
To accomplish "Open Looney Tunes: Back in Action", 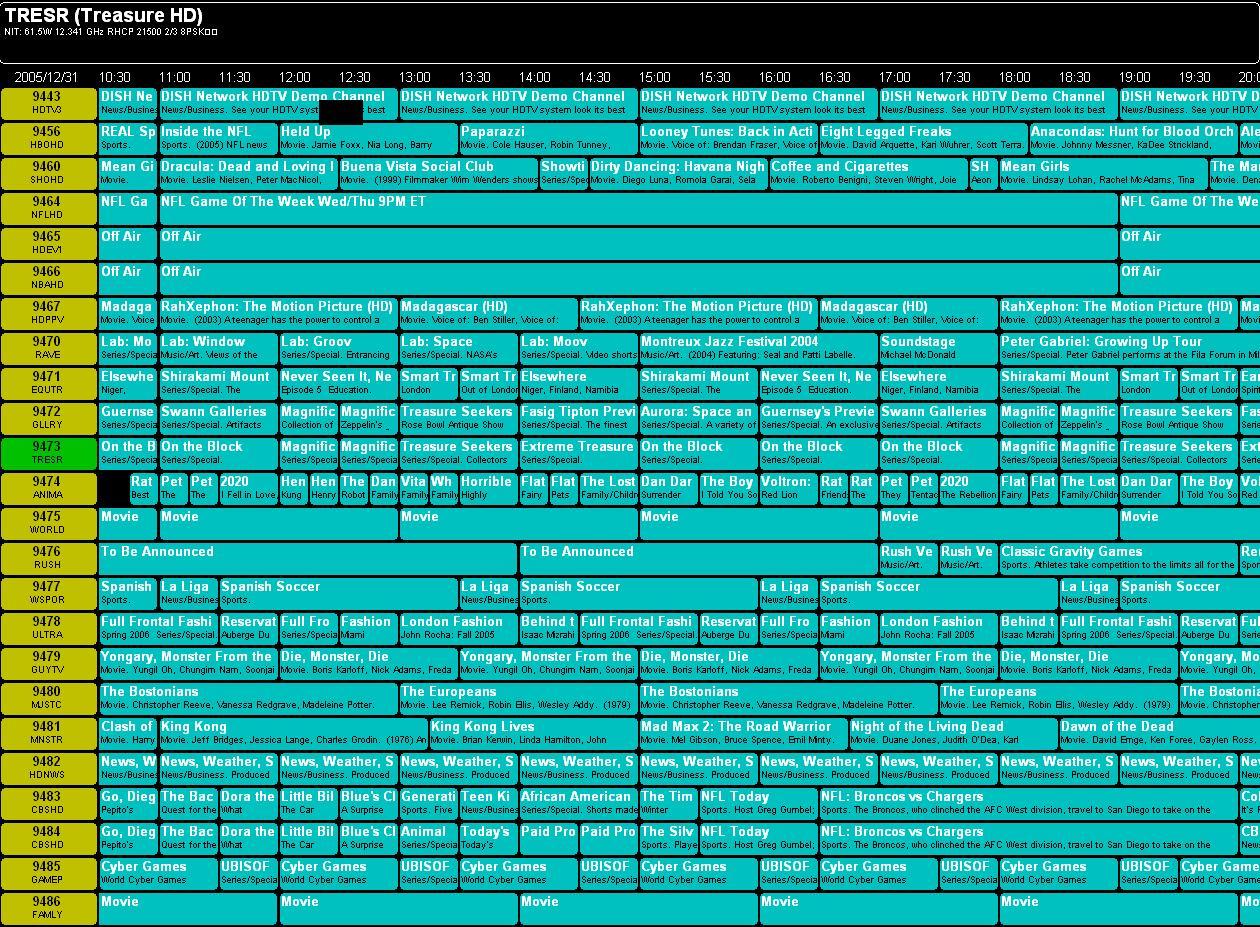I will coord(728,138).
